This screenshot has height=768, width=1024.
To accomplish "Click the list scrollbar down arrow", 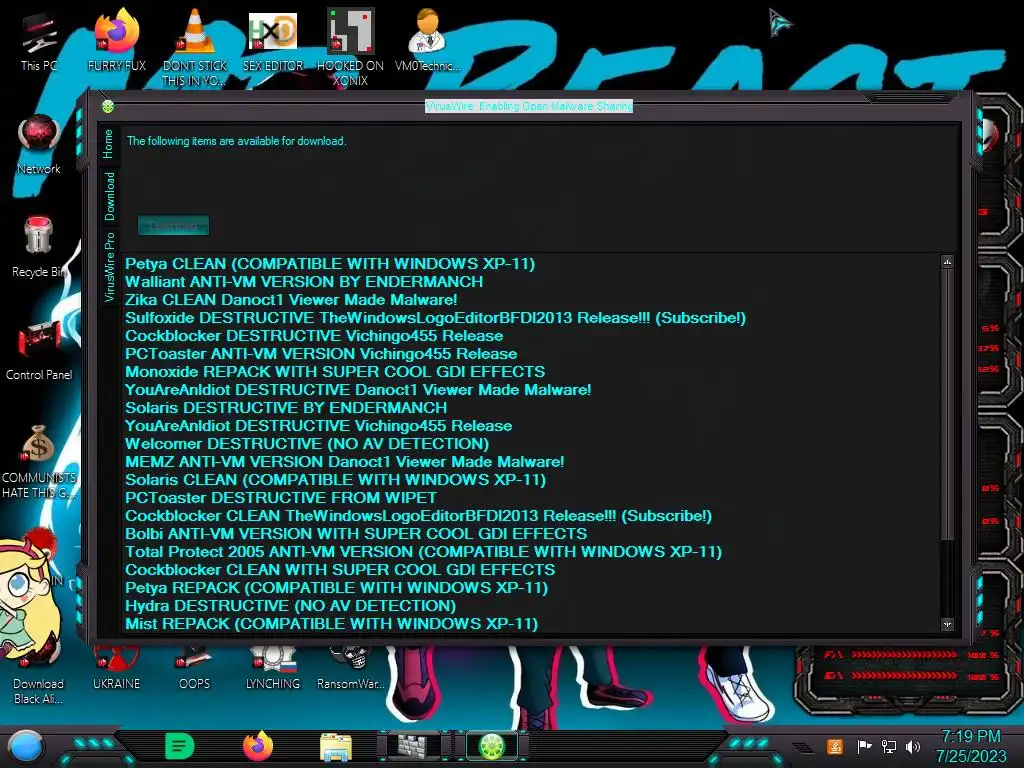I will tap(947, 625).
